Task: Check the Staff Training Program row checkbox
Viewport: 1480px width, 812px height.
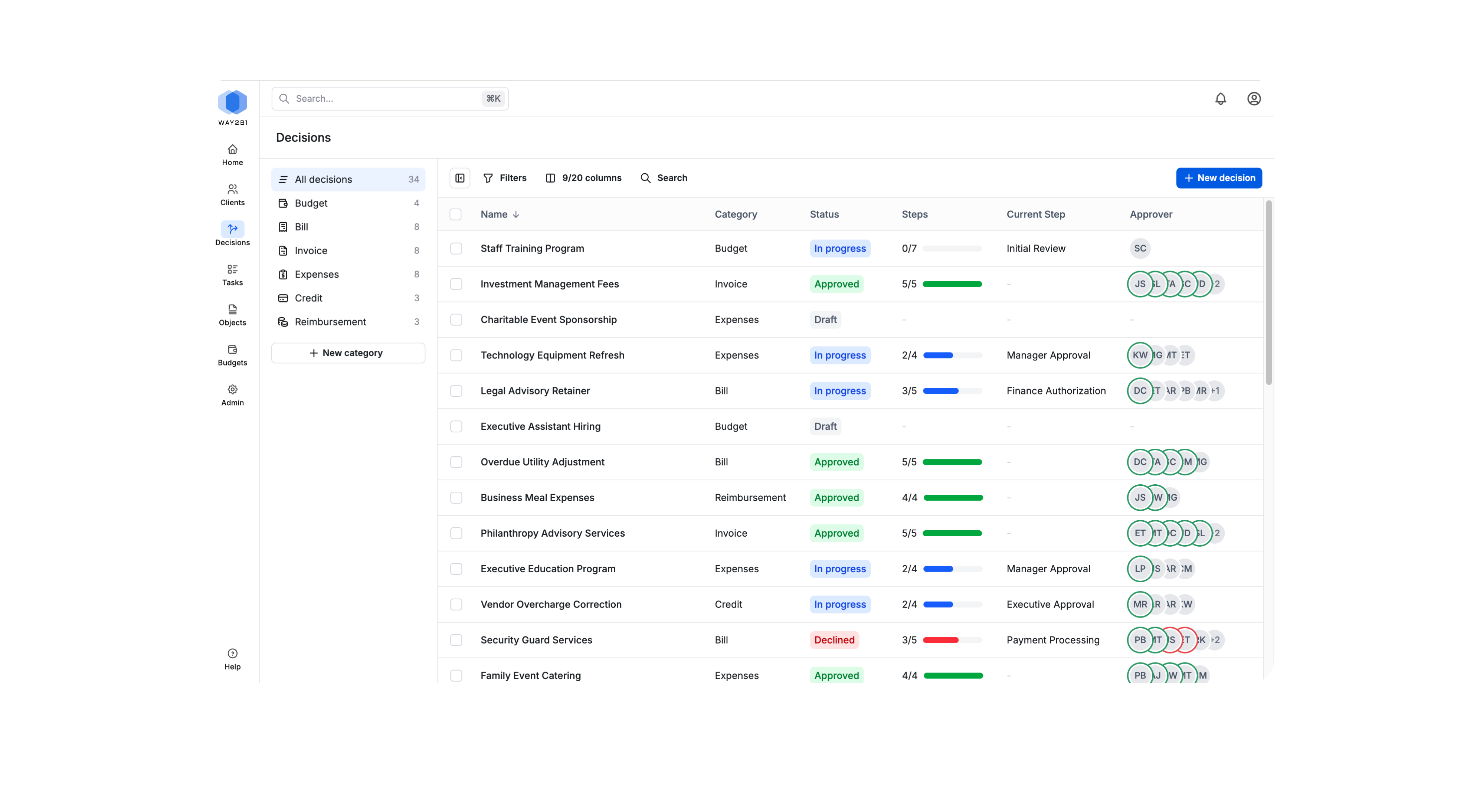Action: click(x=456, y=248)
